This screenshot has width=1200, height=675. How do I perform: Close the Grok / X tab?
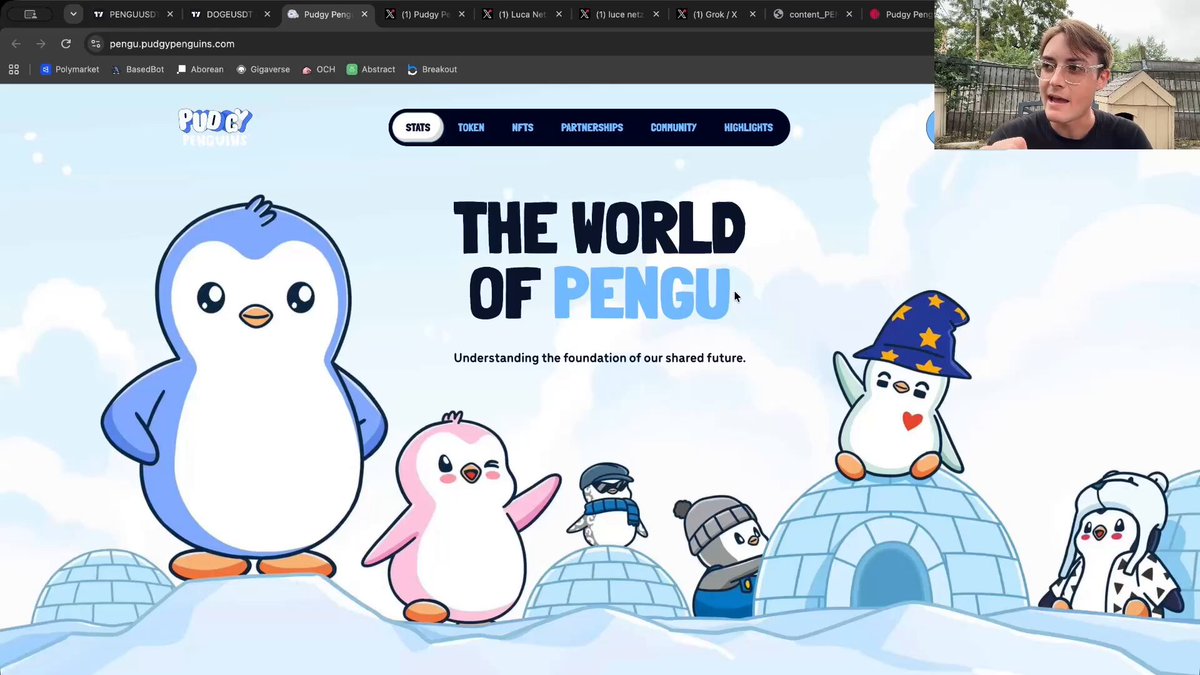[752, 14]
